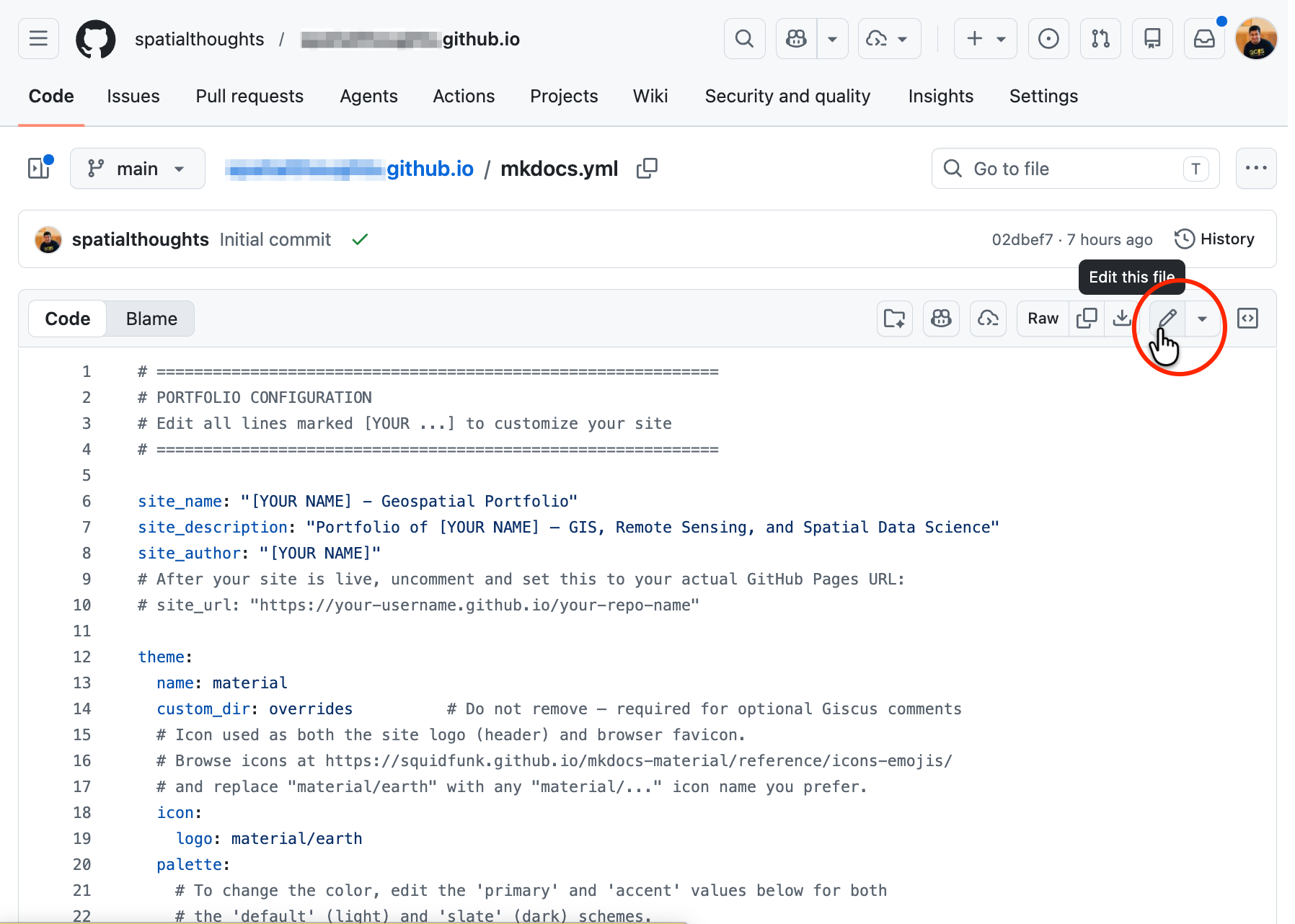The image size is (1295, 924).
Task: Open GitHub search magnifier icon
Action: pyautogui.click(x=744, y=39)
